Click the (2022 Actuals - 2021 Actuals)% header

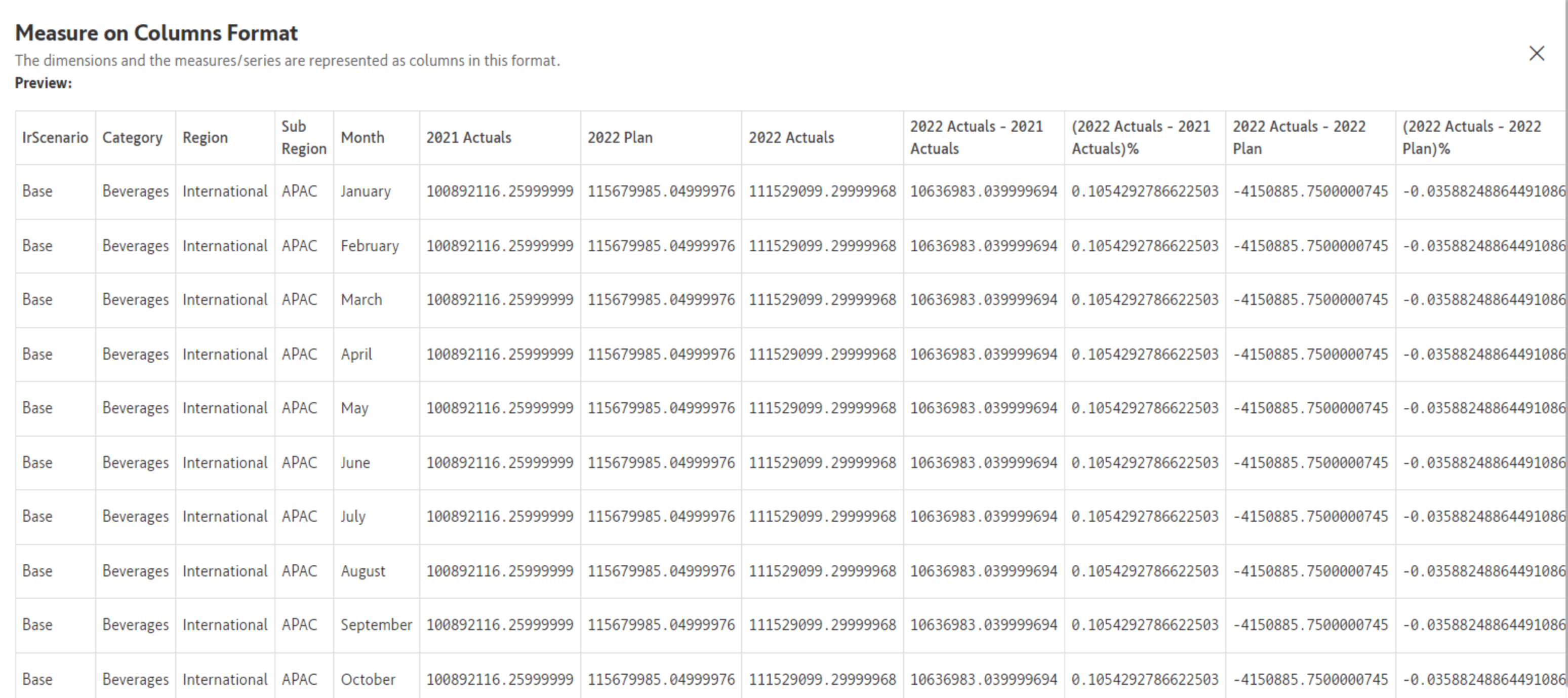1140,138
